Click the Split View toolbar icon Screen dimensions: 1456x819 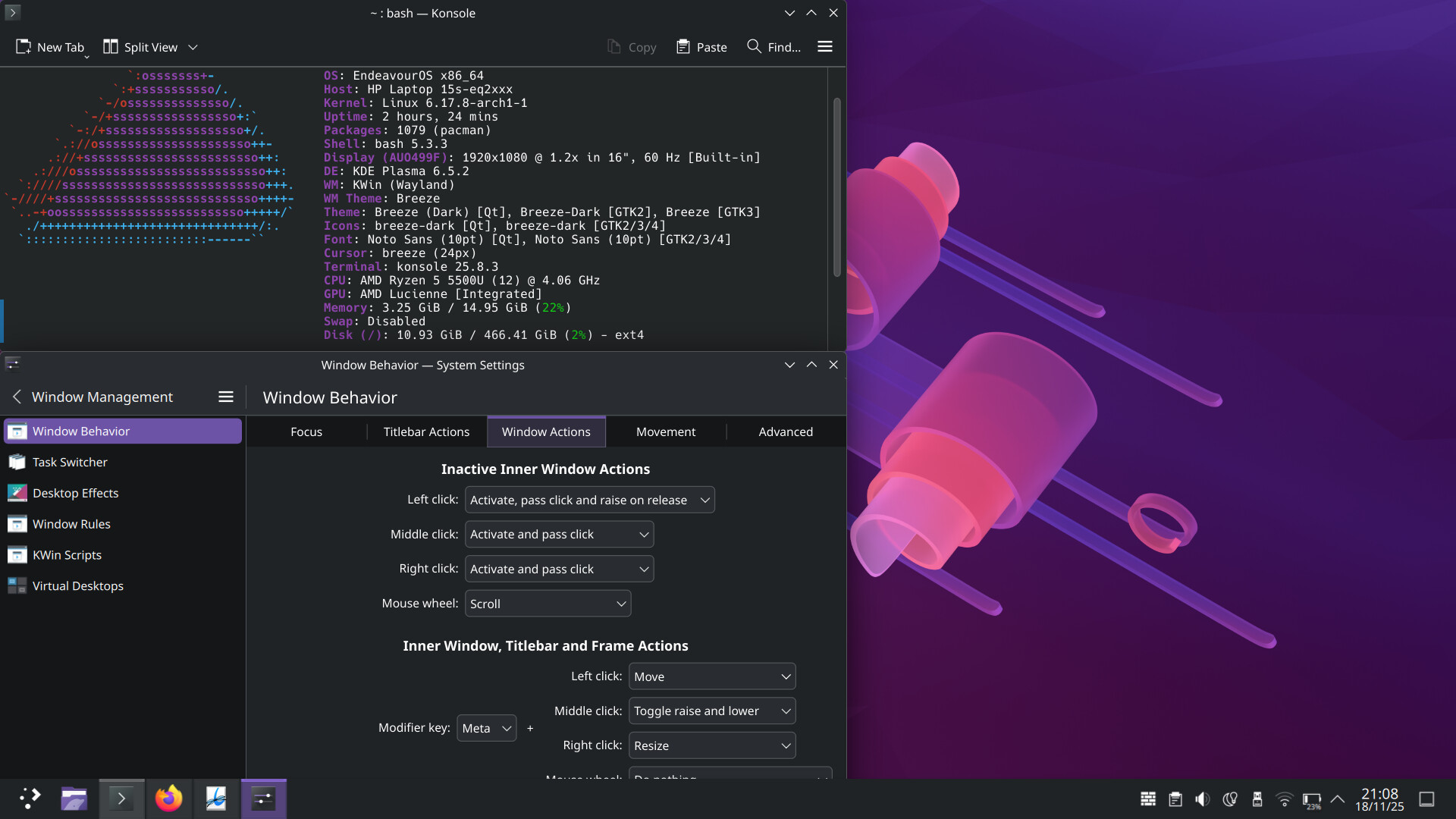click(x=111, y=47)
